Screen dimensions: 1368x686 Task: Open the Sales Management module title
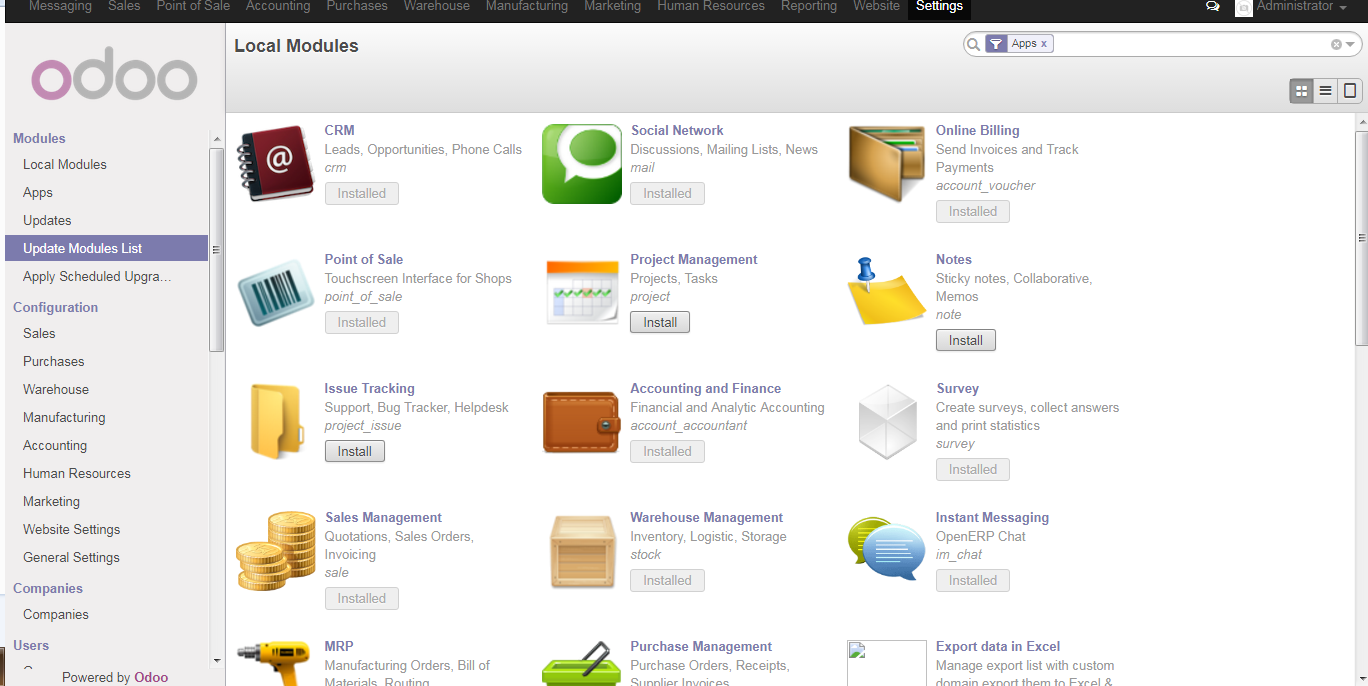click(x=383, y=517)
